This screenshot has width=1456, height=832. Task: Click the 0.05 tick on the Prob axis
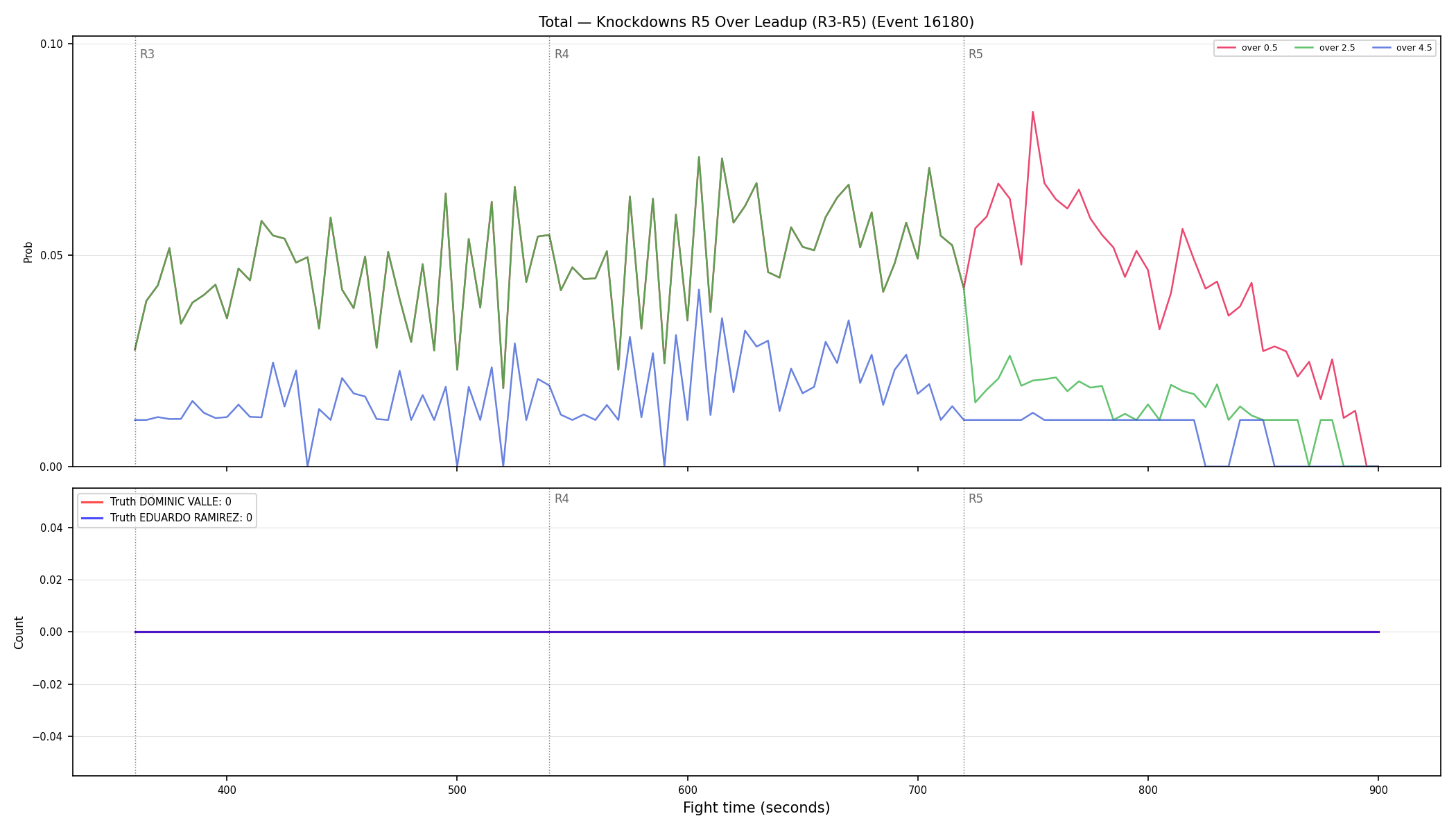click(51, 256)
